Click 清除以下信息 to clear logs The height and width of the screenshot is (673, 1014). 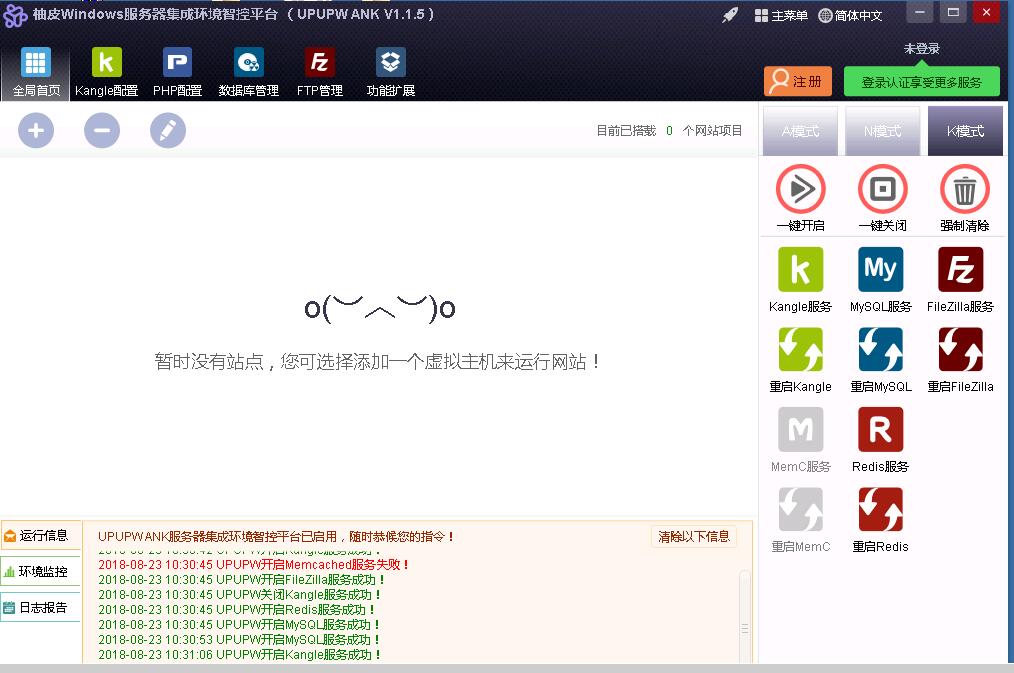click(693, 536)
